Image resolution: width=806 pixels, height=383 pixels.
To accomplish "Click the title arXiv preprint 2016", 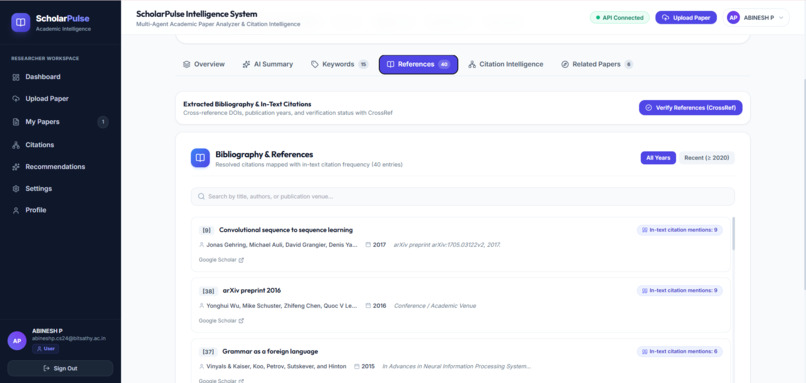I will click(252, 290).
